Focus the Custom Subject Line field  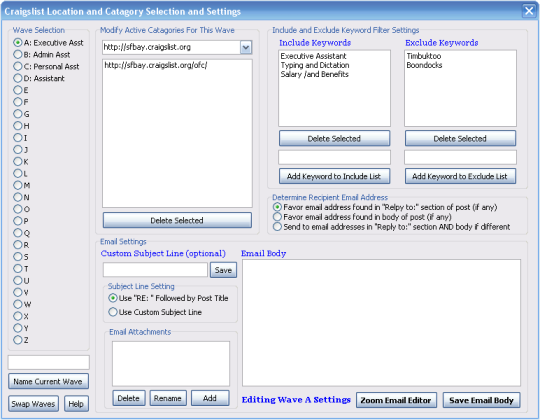(x=155, y=270)
